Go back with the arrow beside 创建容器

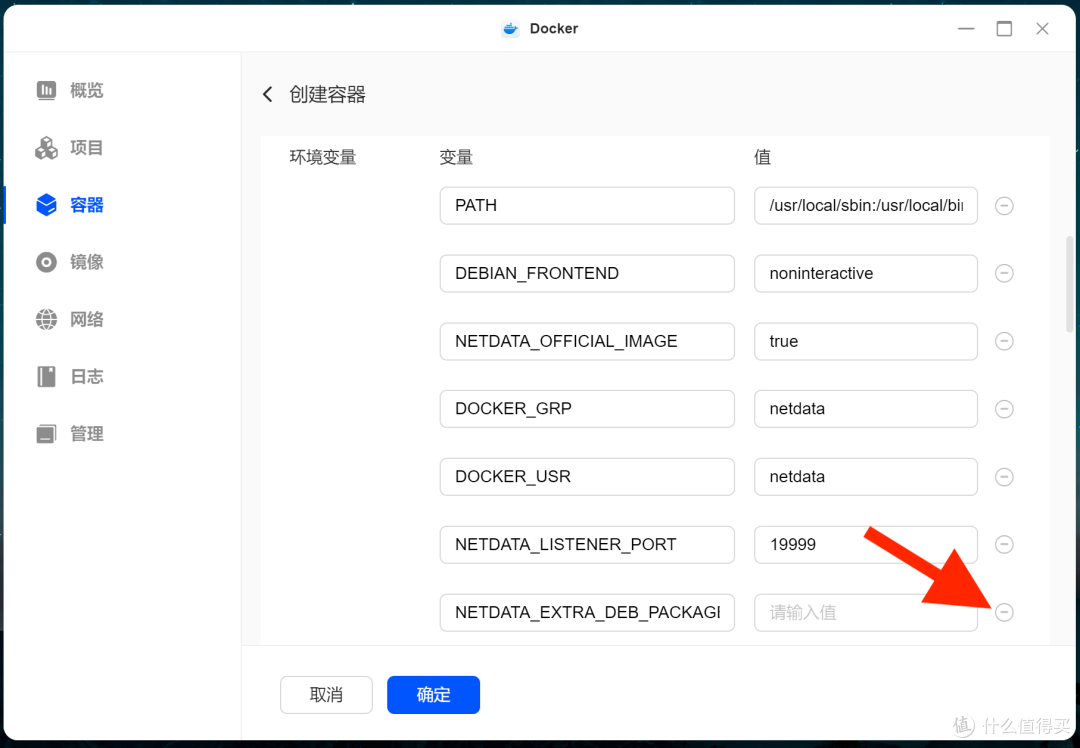pyautogui.click(x=268, y=94)
